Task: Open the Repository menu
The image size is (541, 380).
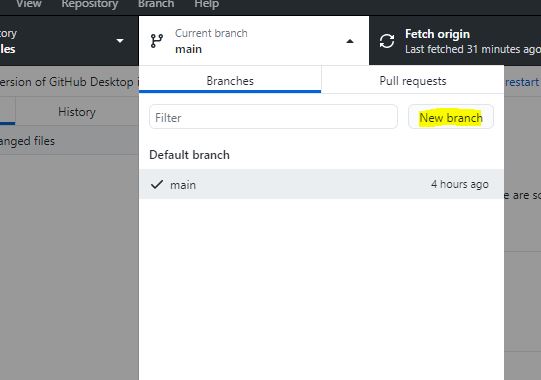Action: click(90, 4)
